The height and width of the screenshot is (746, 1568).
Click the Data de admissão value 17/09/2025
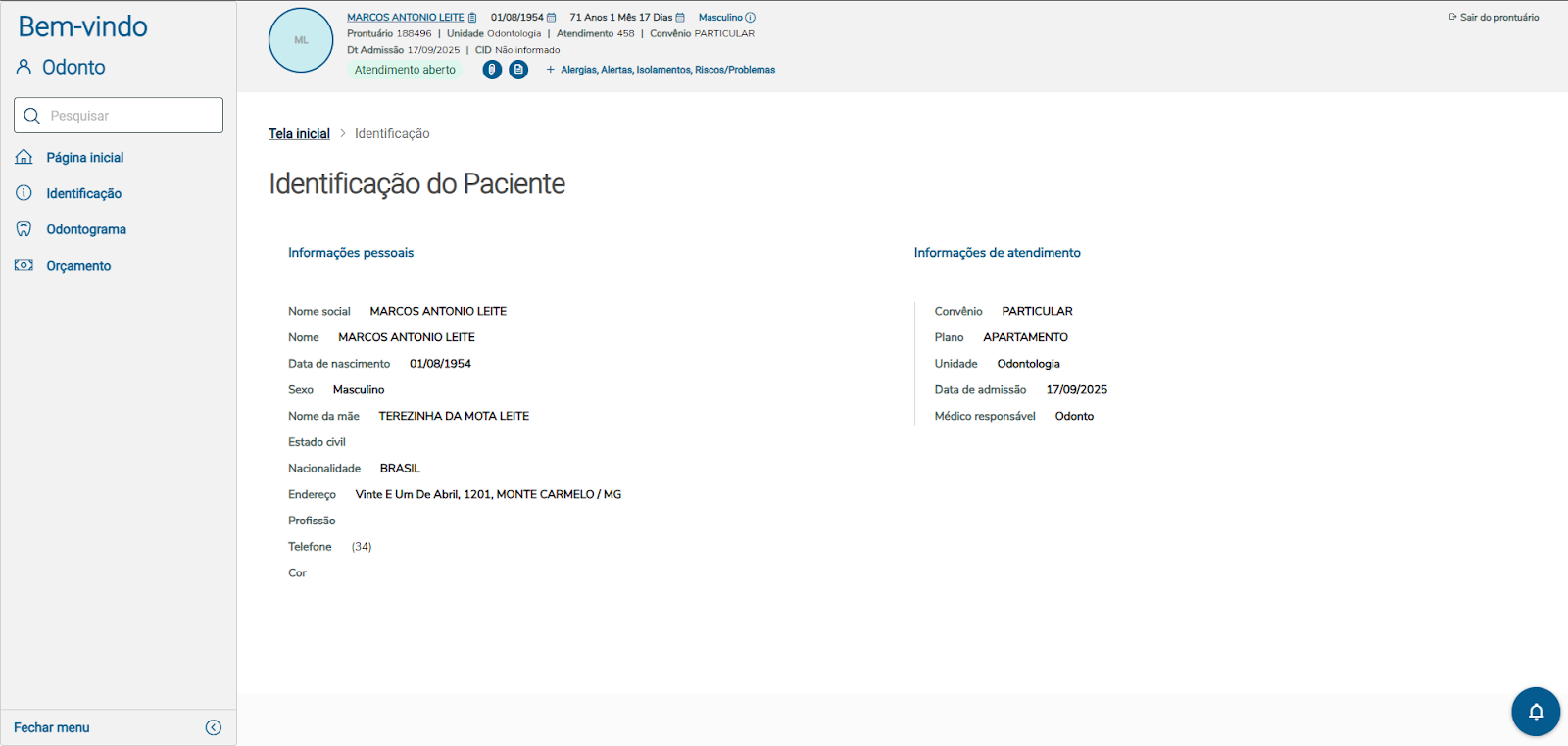coord(1076,390)
